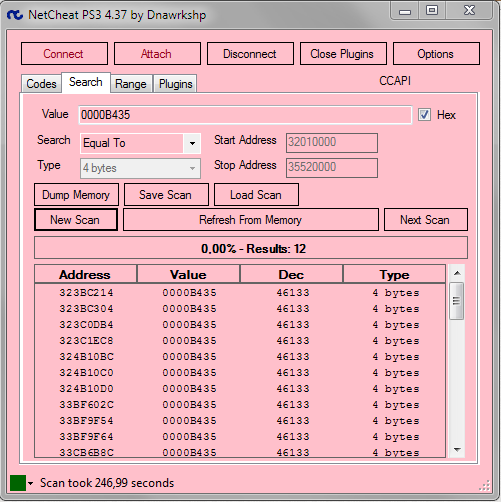Image resolution: width=501 pixels, height=502 pixels.
Task: Toggle the Hex checkbox
Action: [424, 115]
